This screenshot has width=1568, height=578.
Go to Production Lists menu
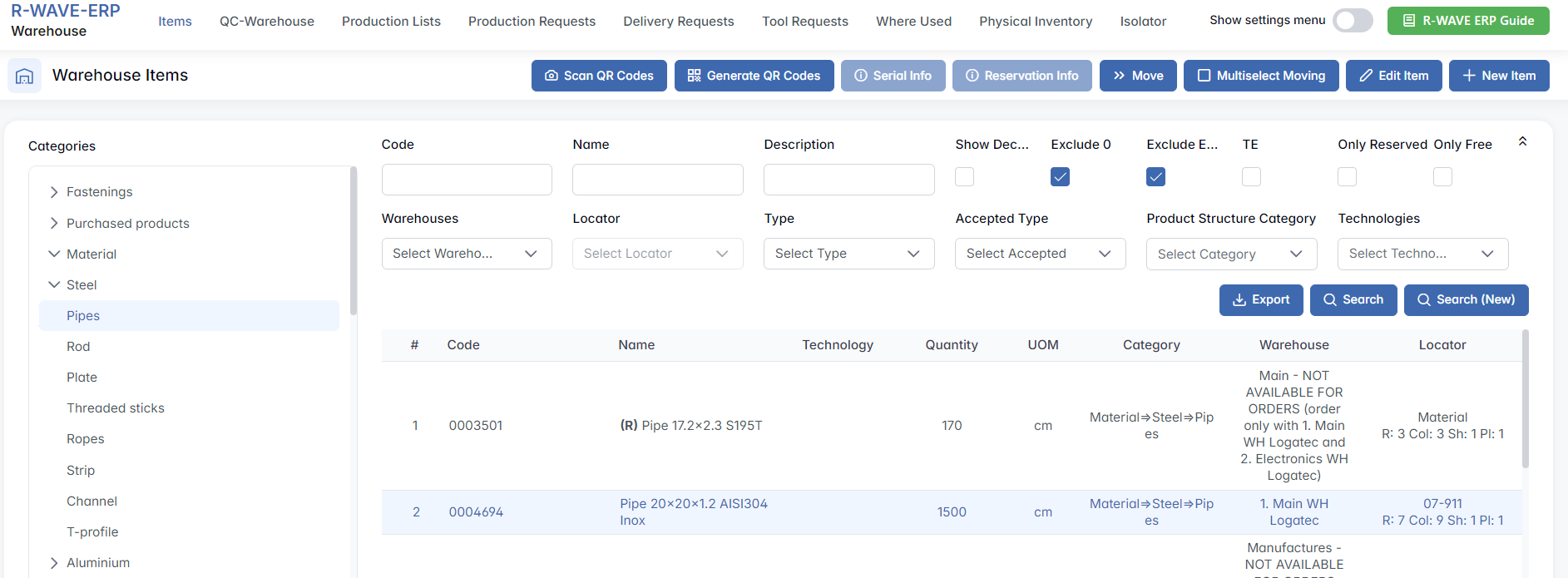tap(391, 22)
